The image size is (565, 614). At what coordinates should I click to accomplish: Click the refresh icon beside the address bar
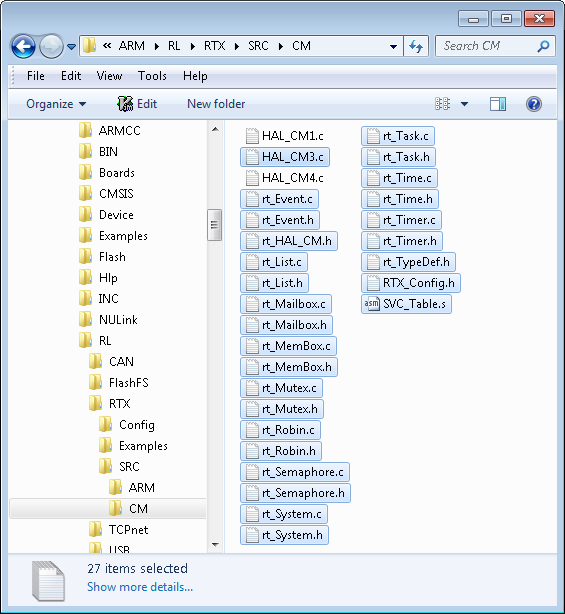(416, 46)
